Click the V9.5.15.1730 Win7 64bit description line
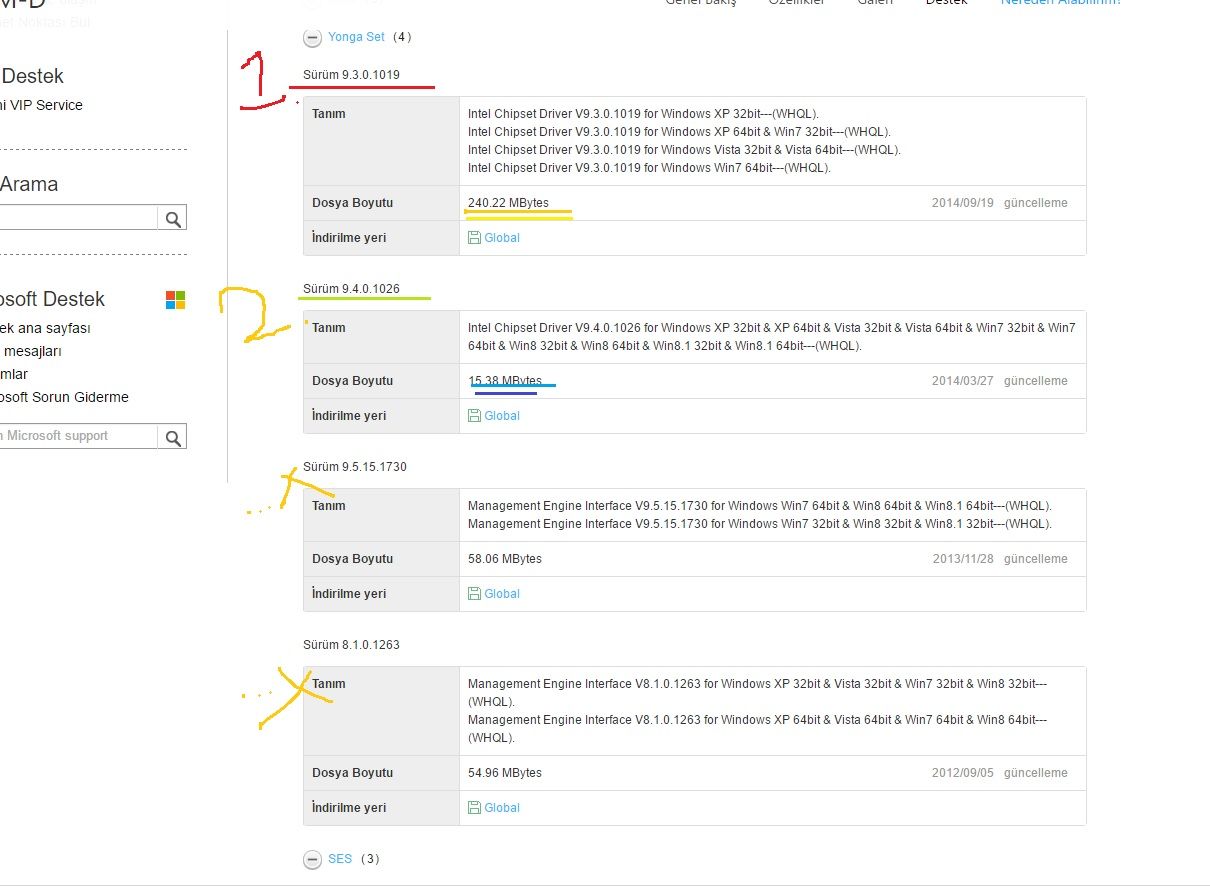Screen dimensions: 1210x886 point(760,506)
